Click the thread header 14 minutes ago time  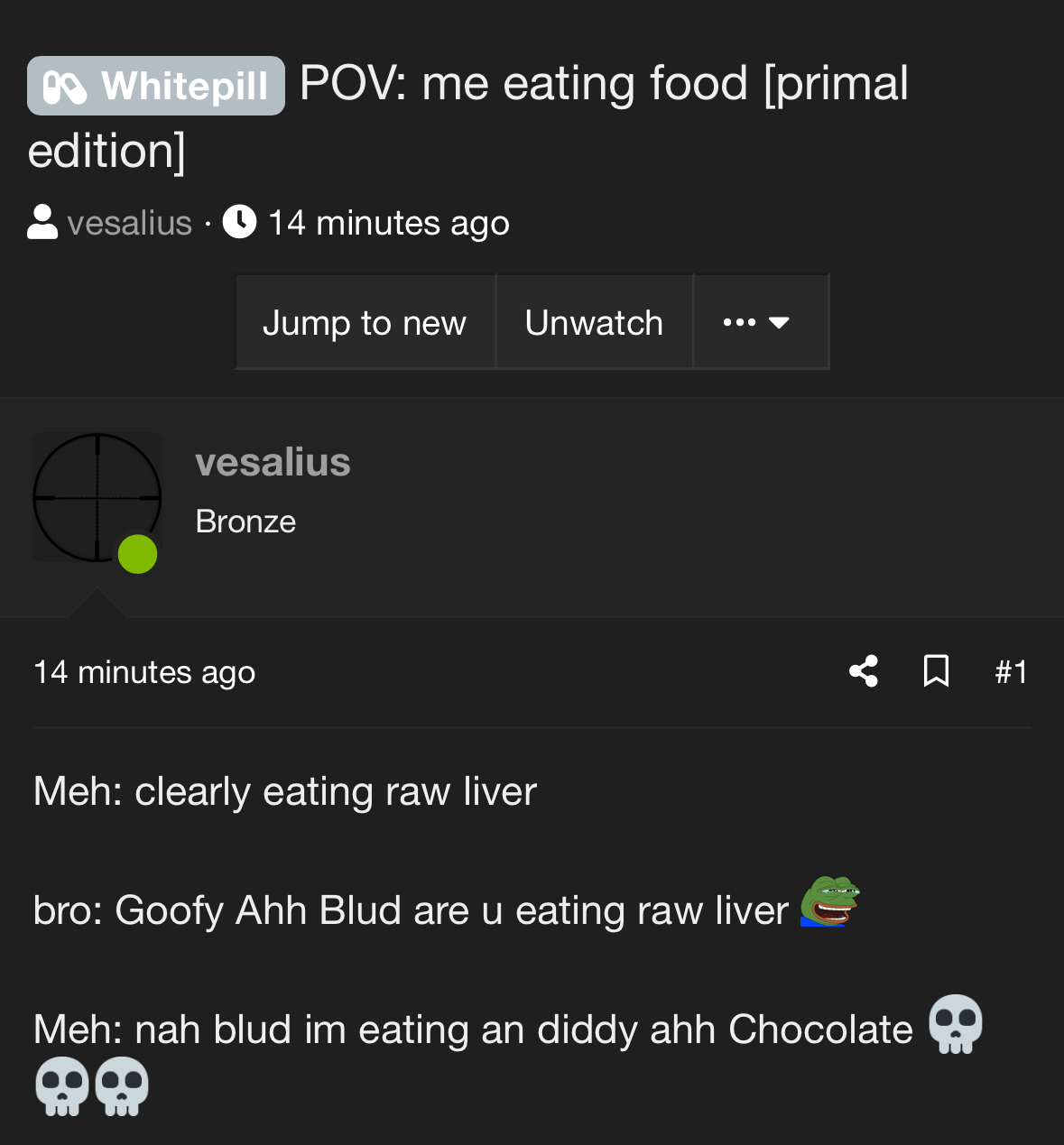click(389, 223)
